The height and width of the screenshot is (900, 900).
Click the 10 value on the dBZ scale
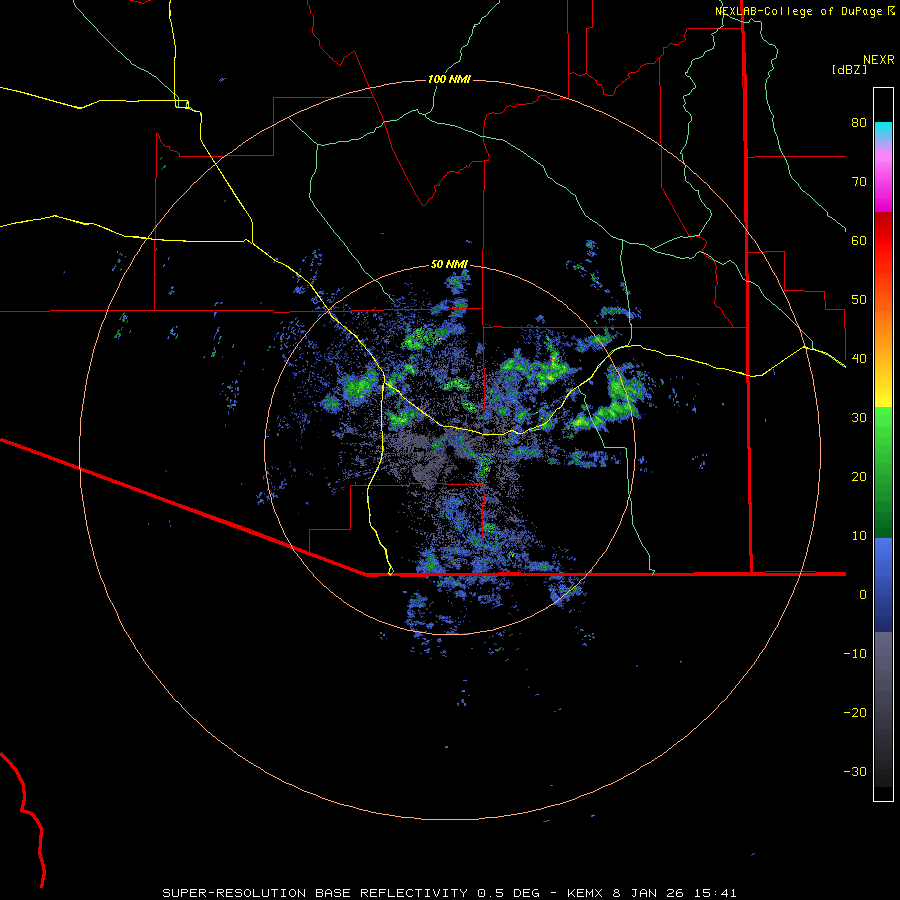[x=859, y=536]
